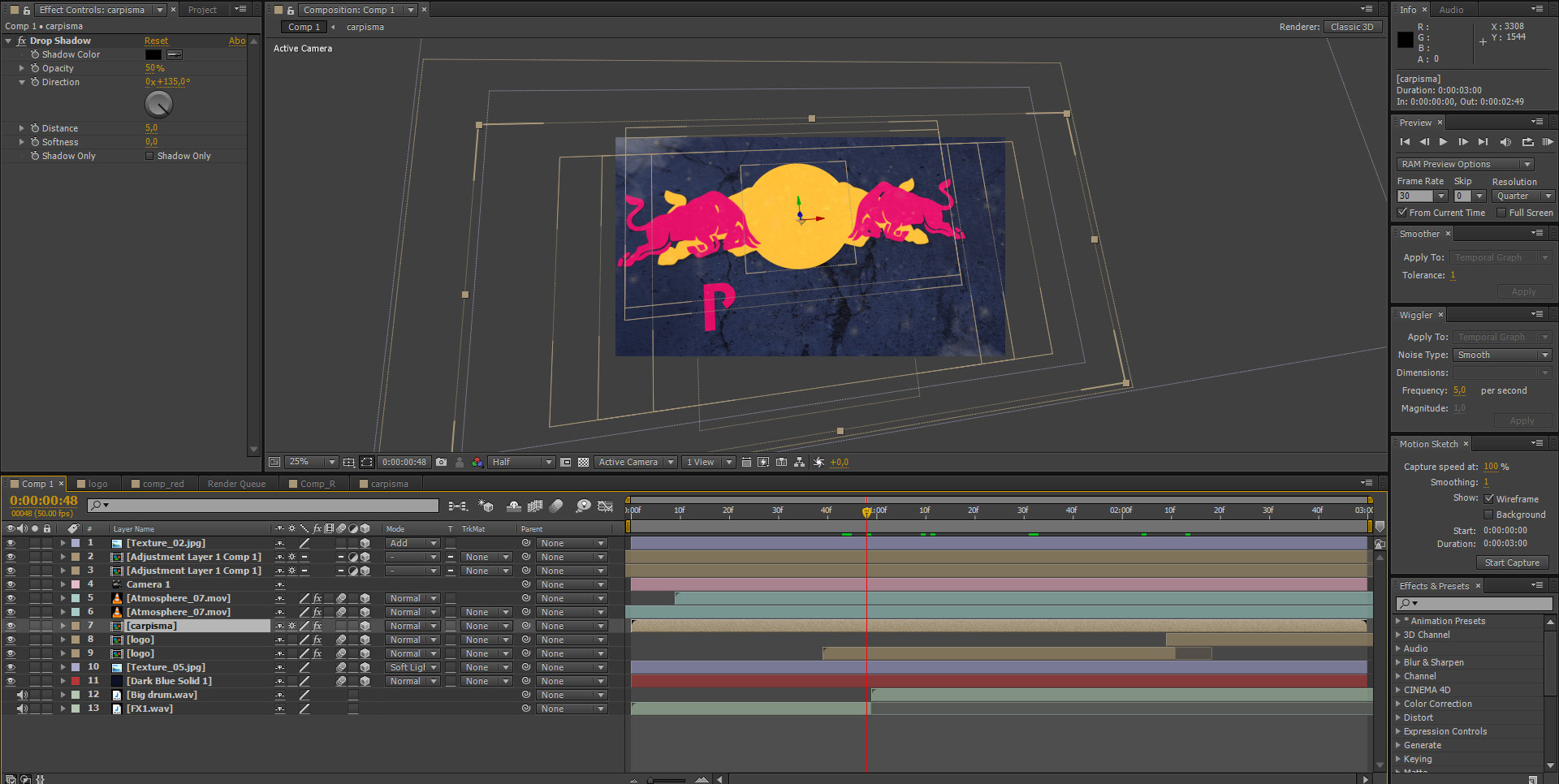Click Play in Preview panel
The height and width of the screenshot is (784, 1559).
[x=1443, y=142]
